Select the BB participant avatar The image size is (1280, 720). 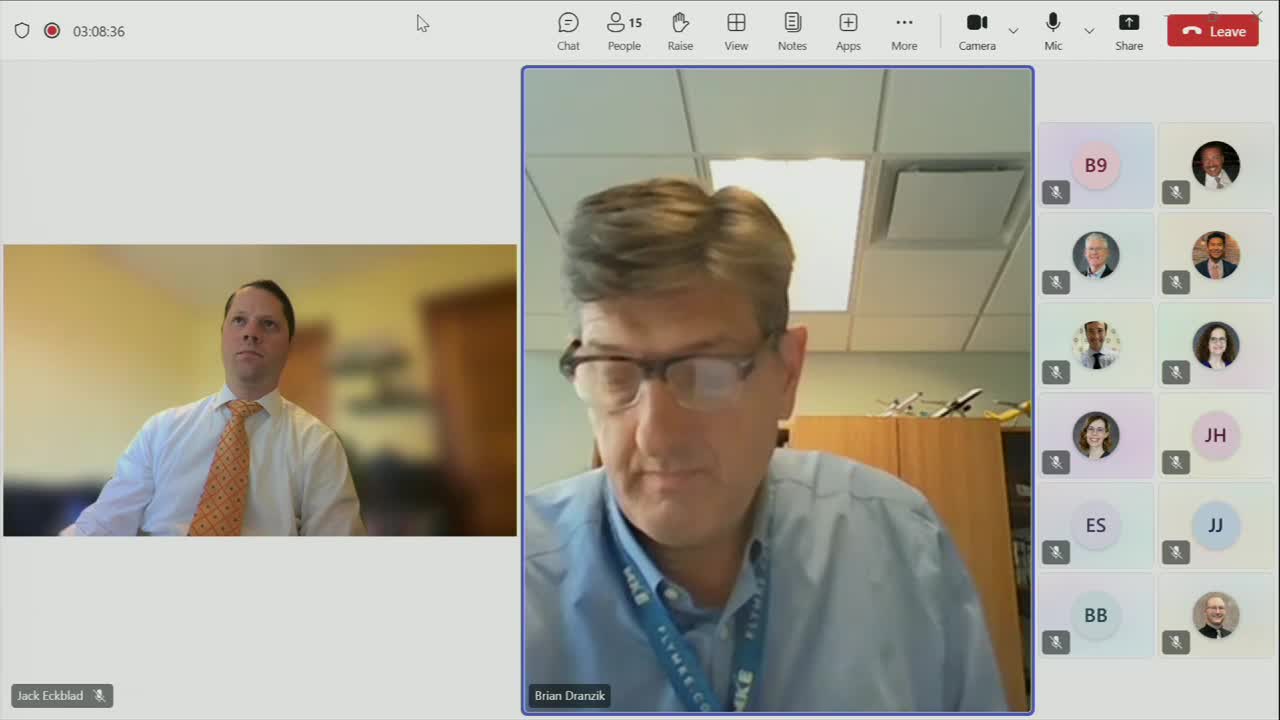(1096, 615)
